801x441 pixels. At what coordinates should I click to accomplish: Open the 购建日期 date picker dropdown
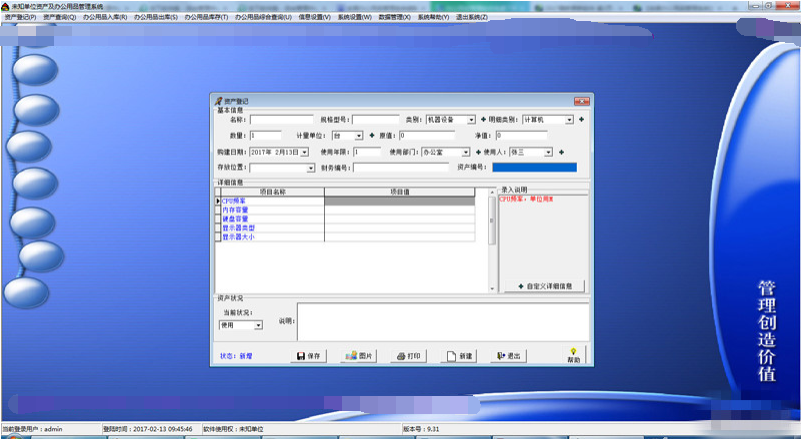click(x=305, y=152)
